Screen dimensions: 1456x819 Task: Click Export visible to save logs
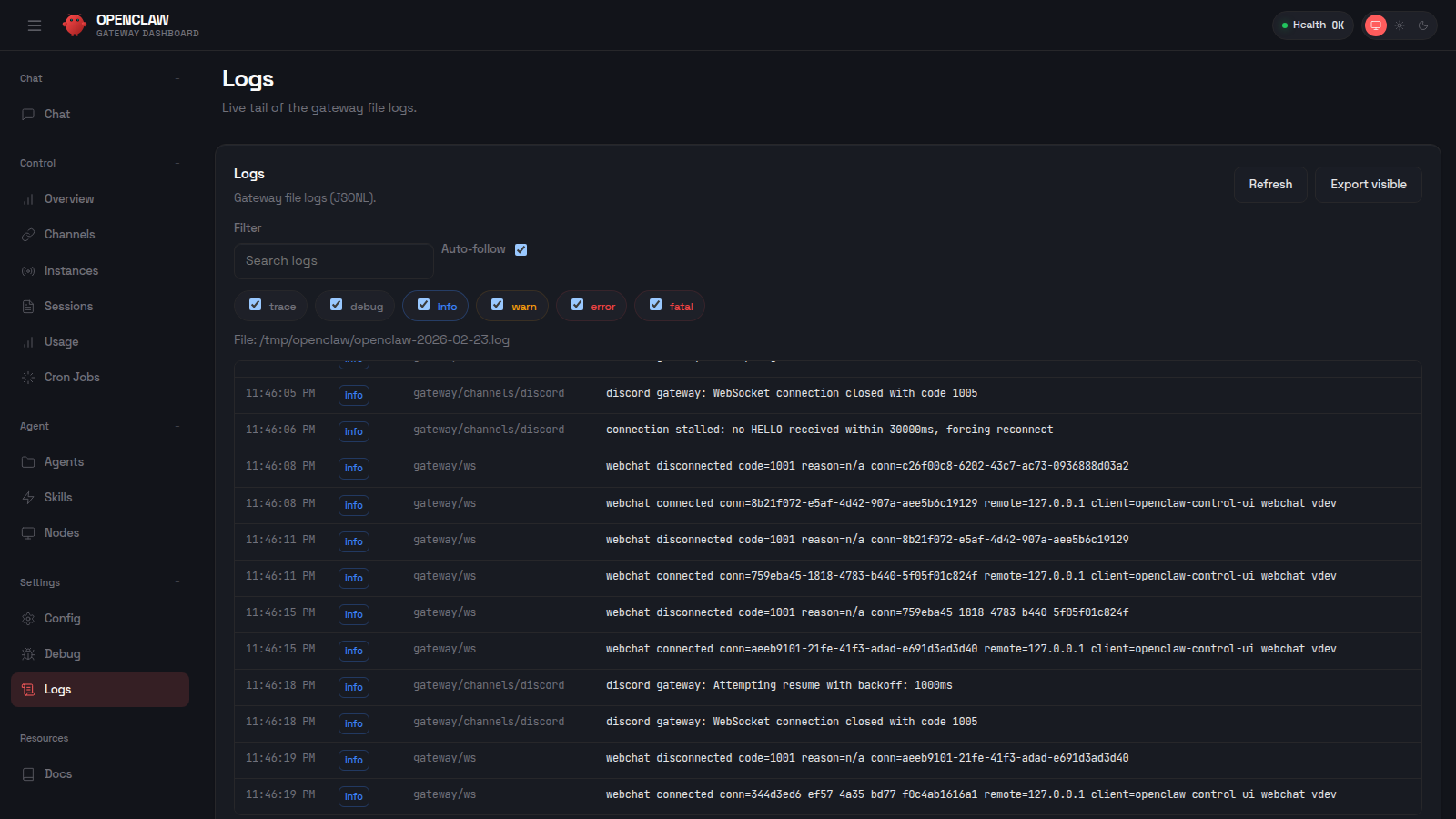[x=1368, y=184]
